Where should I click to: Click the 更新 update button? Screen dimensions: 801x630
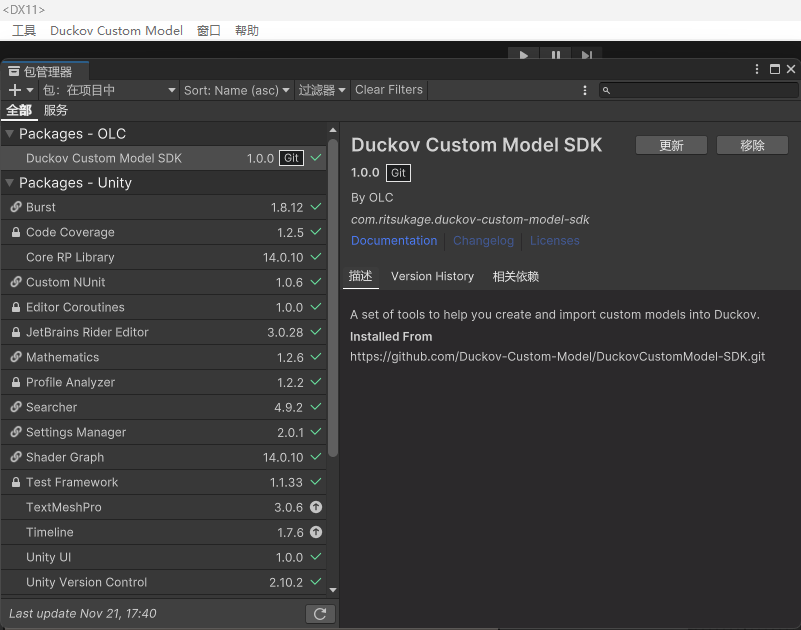tap(671, 145)
